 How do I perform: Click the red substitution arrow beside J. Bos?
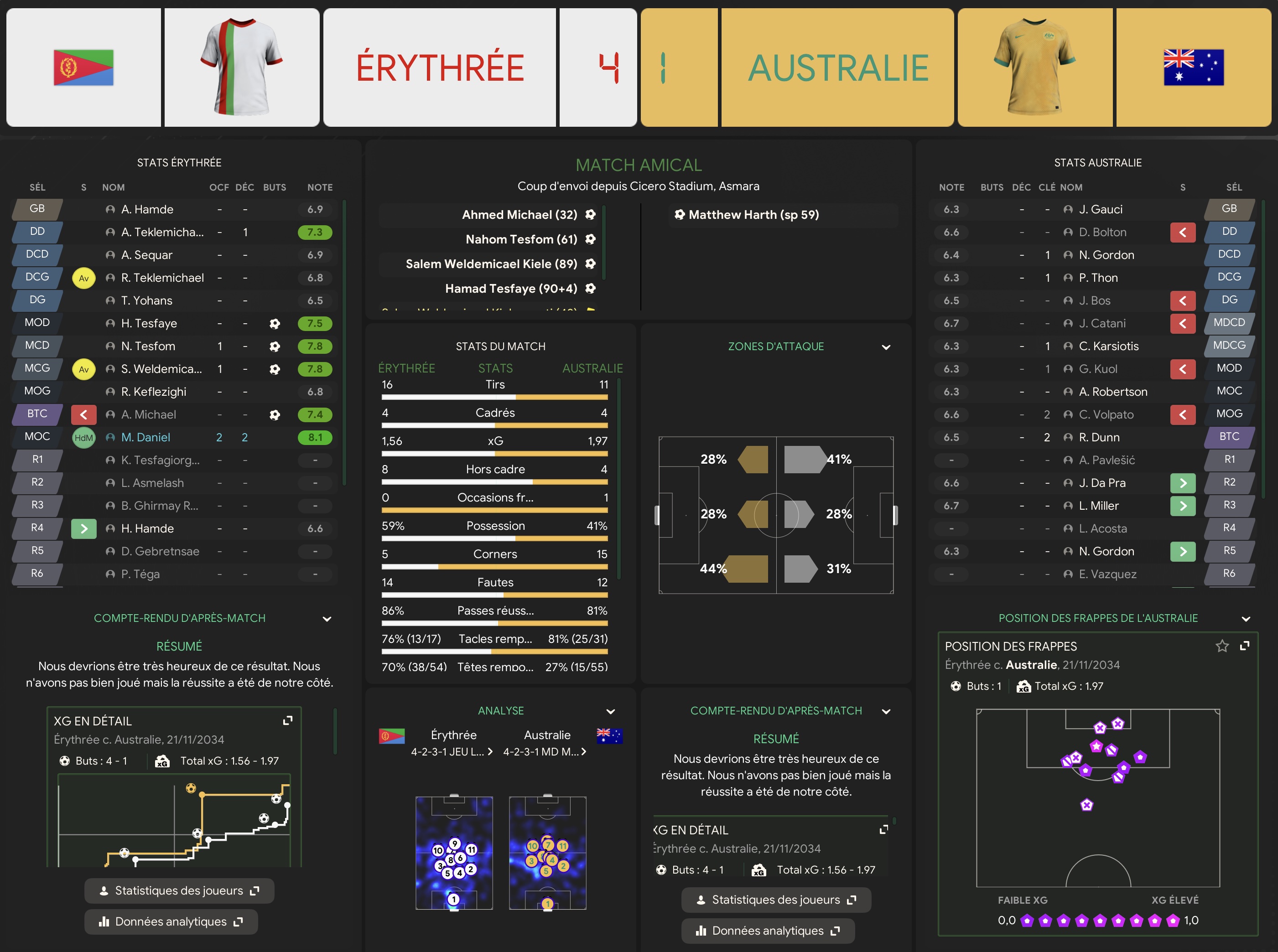point(1183,301)
